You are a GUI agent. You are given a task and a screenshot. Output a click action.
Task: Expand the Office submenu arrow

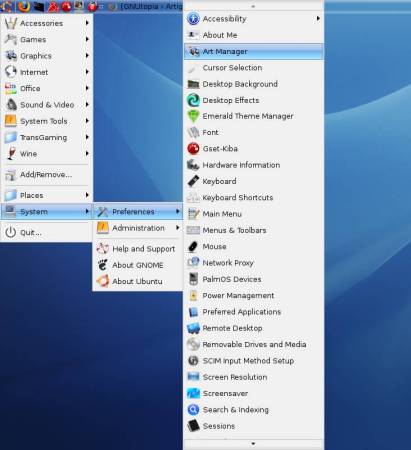[87, 88]
